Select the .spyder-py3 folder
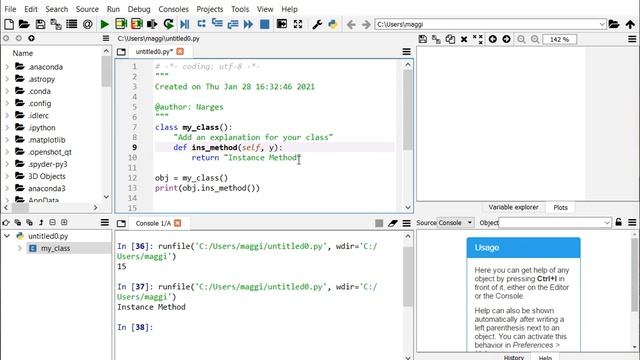The height and width of the screenshot is (360, 640). pyautogui.click(x=48, y=164)
